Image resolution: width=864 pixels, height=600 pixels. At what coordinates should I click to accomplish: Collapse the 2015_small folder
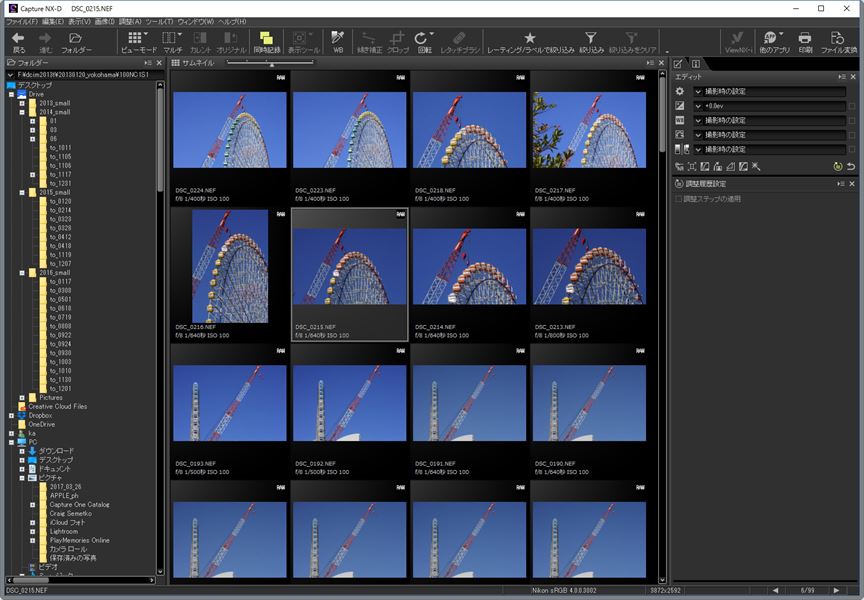pyautogui.click(x=22, y=192)
